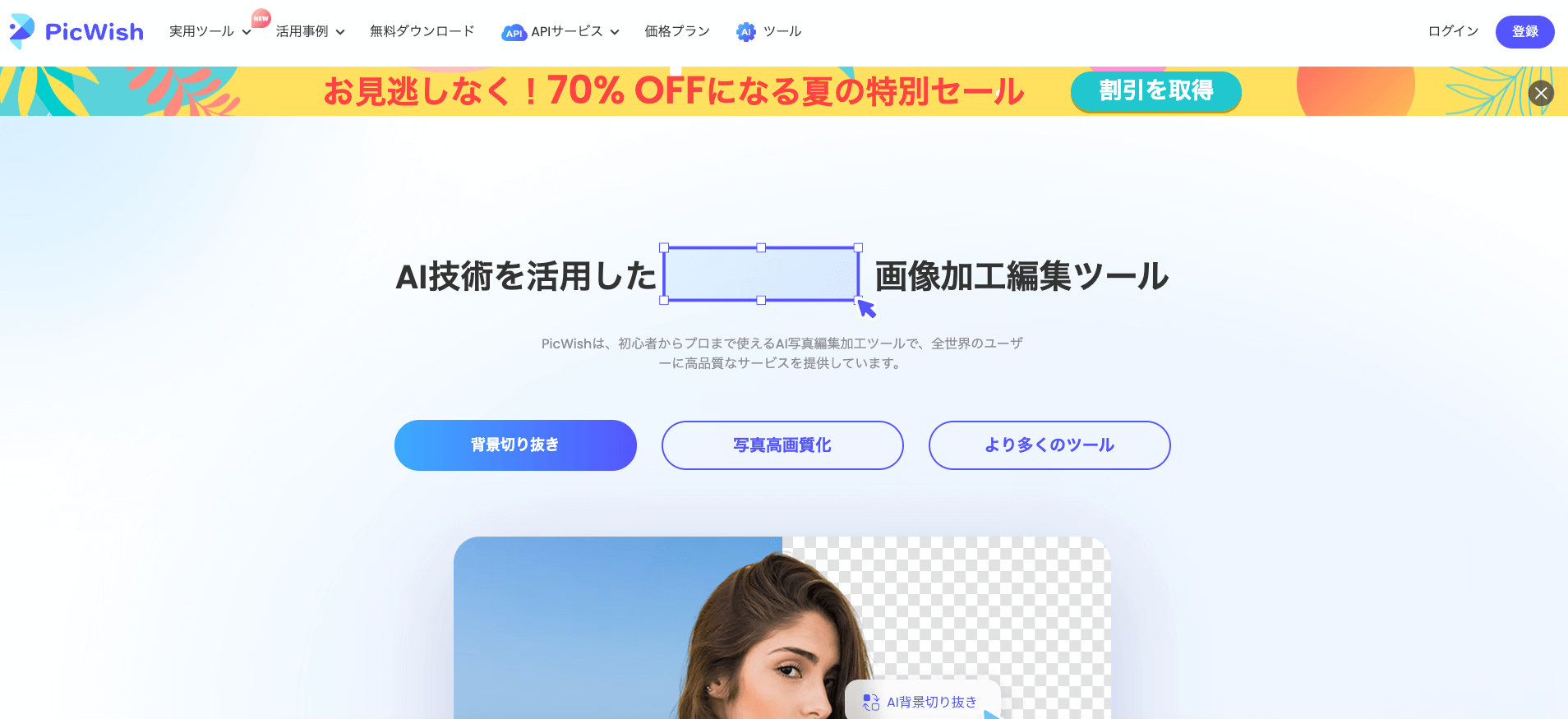Click the AI gear icon beside ツール
This screenshot has width=1568, height=719.
pos(745,32)
